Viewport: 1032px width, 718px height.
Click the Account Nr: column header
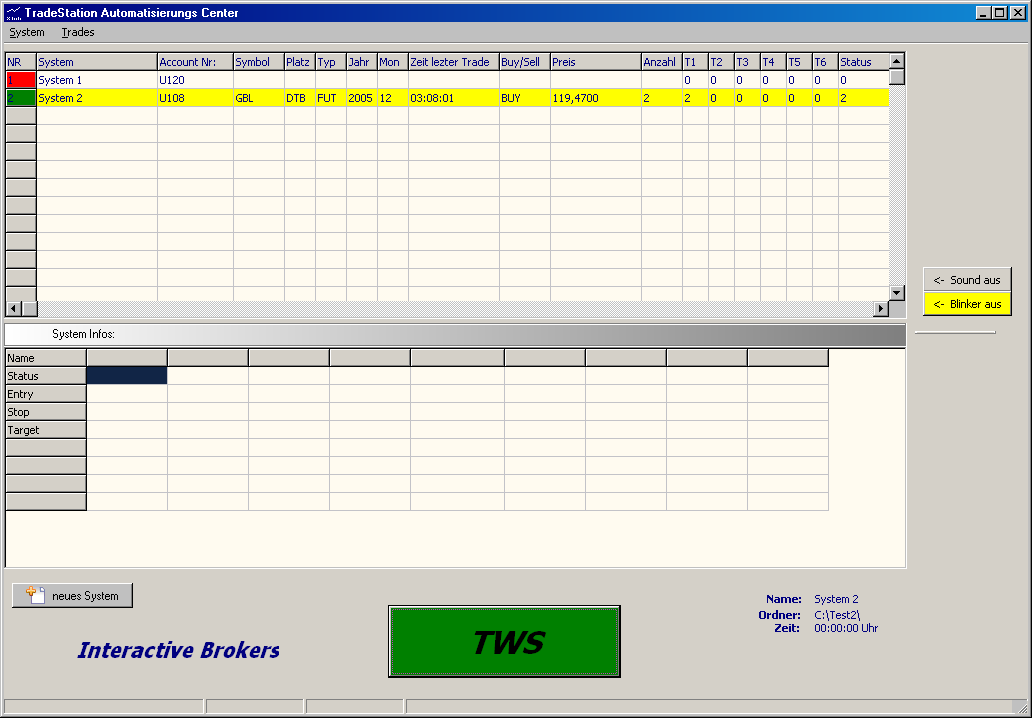click(x=195, y=62)
